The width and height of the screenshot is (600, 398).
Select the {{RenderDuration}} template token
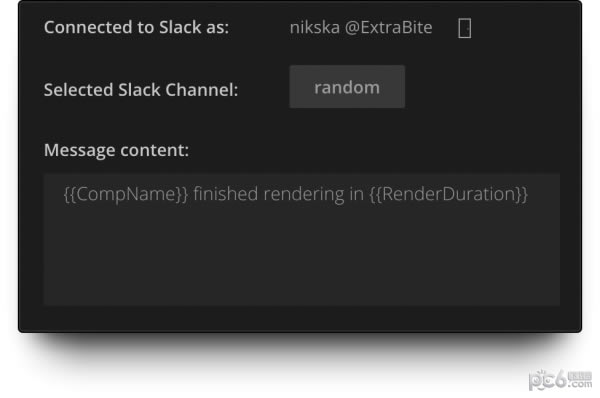448,194
